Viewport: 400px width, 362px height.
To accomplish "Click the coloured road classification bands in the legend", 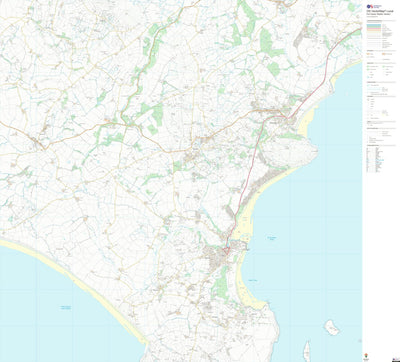I will (x=374, y=29).
